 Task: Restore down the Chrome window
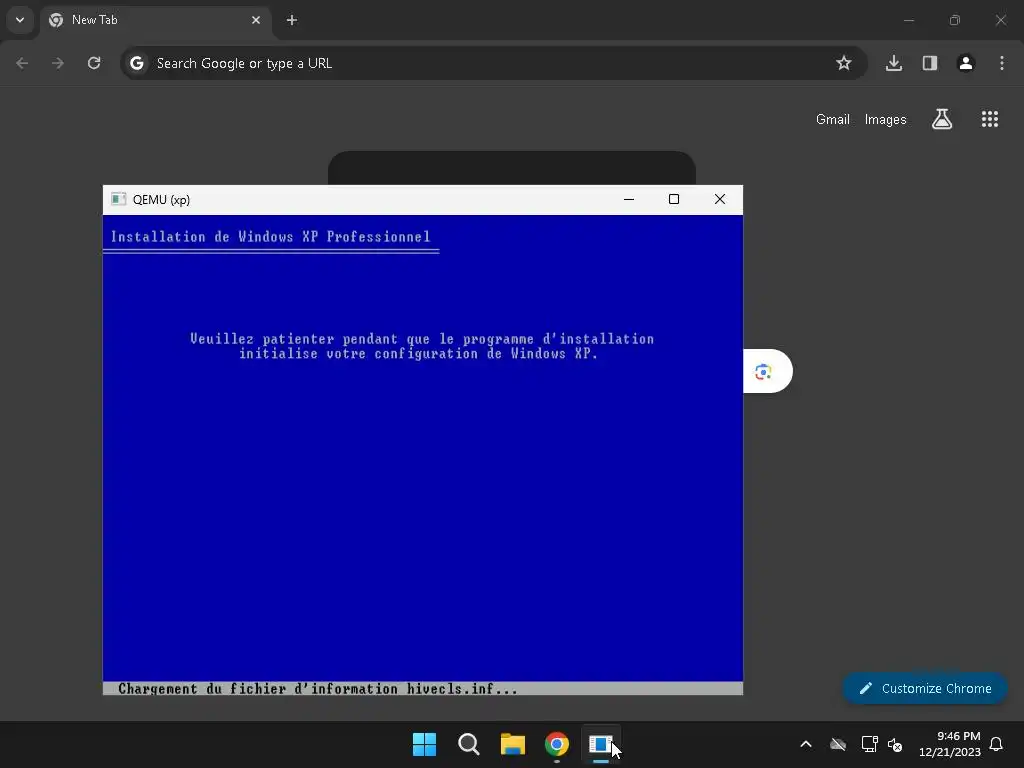(x=955, y=20)
